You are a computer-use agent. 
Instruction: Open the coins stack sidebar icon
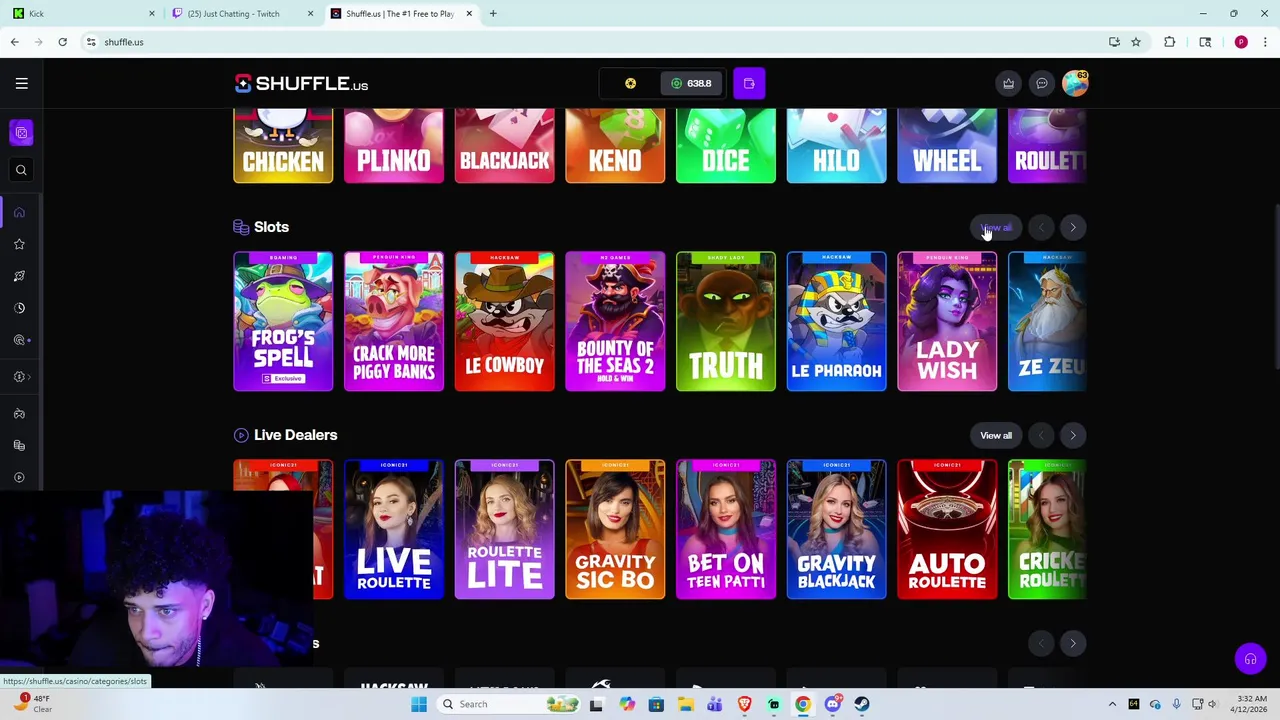pyautogui.click(x=19, y=445)
